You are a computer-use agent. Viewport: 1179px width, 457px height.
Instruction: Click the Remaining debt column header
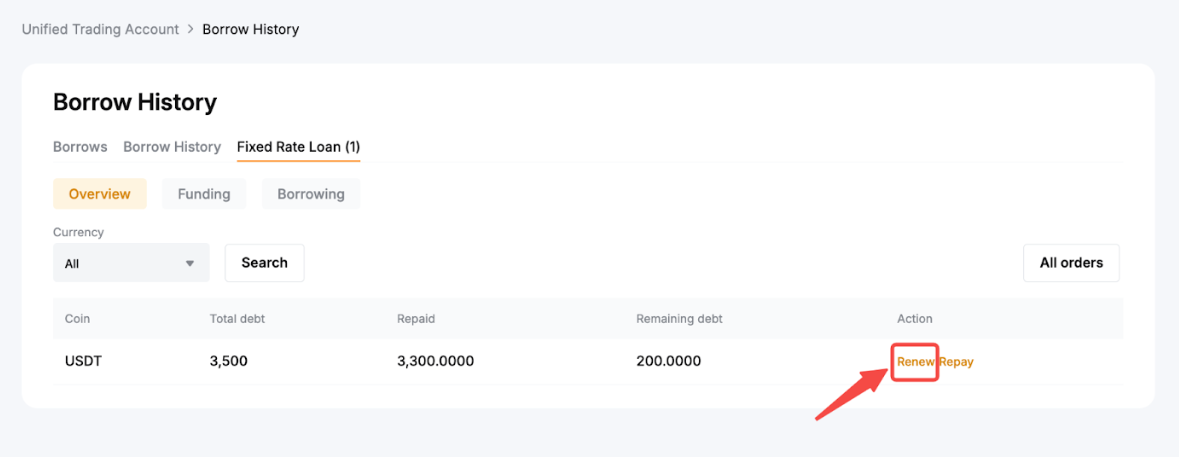(x=679, y=319)
